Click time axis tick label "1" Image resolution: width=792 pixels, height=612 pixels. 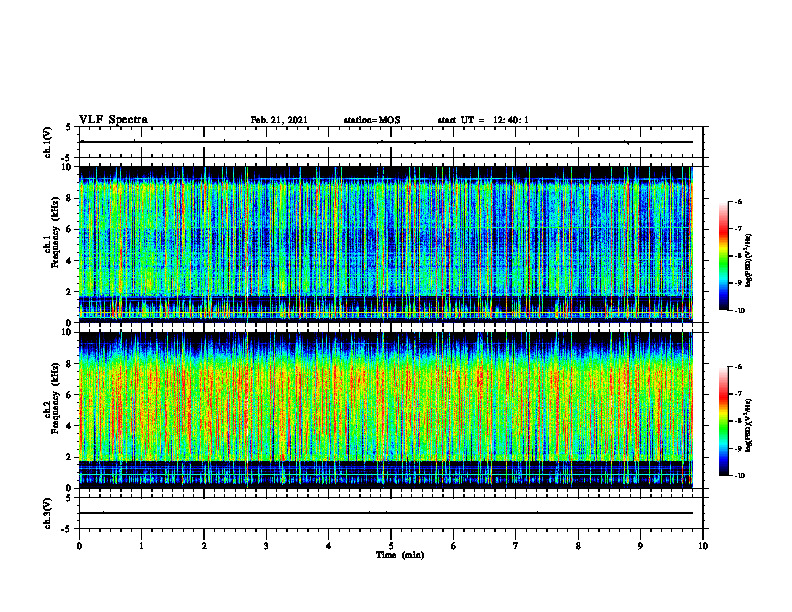tap(141, 546)
